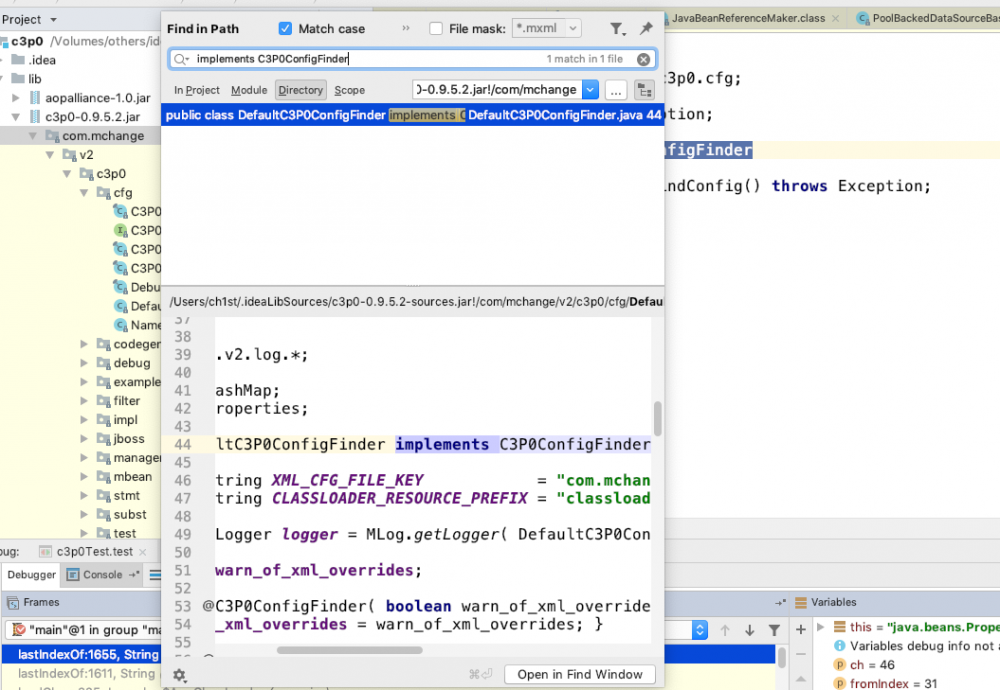Open search history magnifier icon

tap(182, 60)
